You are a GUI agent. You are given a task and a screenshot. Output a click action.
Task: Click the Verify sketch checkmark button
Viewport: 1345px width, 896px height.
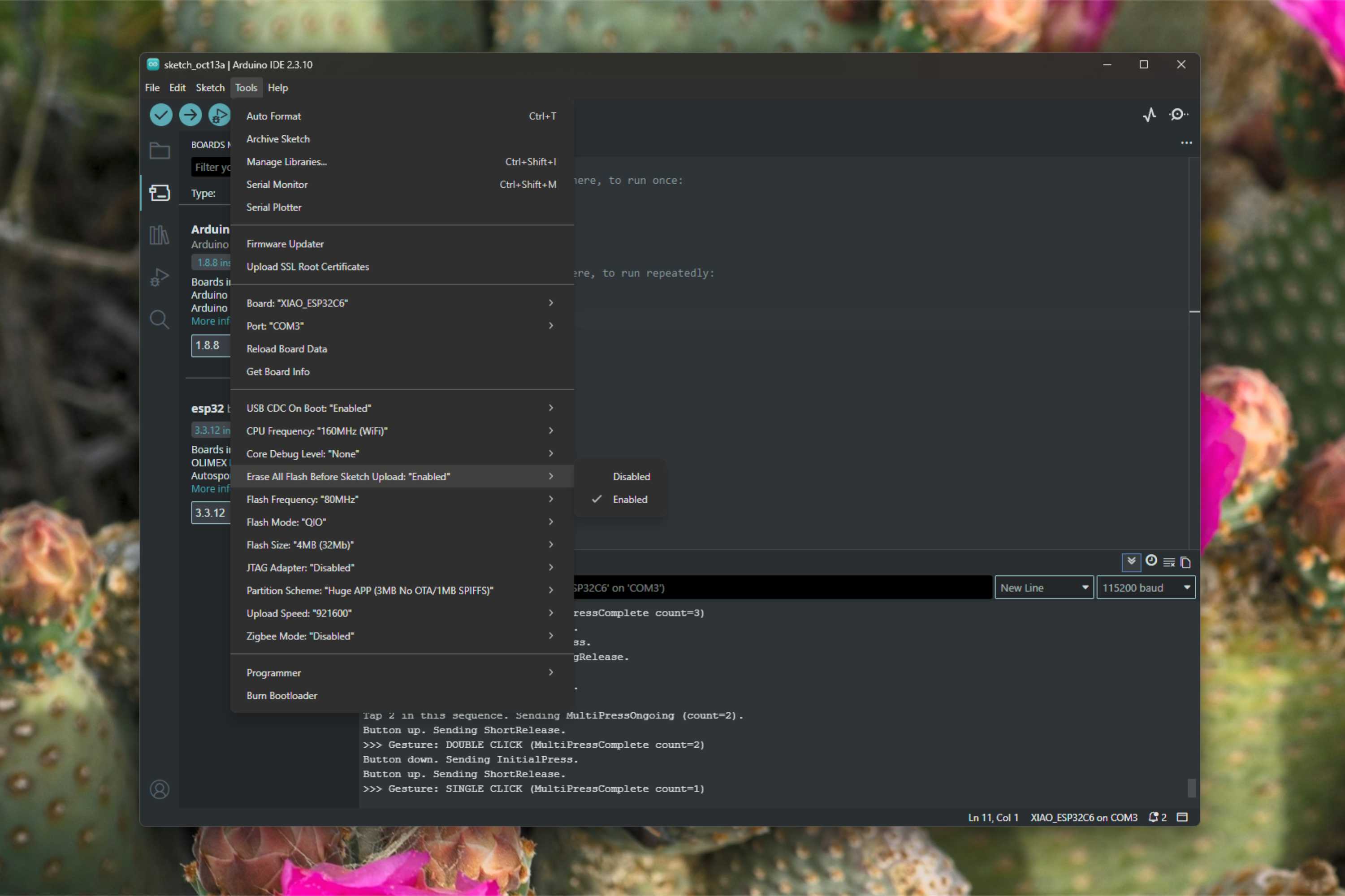click(160, 115)
